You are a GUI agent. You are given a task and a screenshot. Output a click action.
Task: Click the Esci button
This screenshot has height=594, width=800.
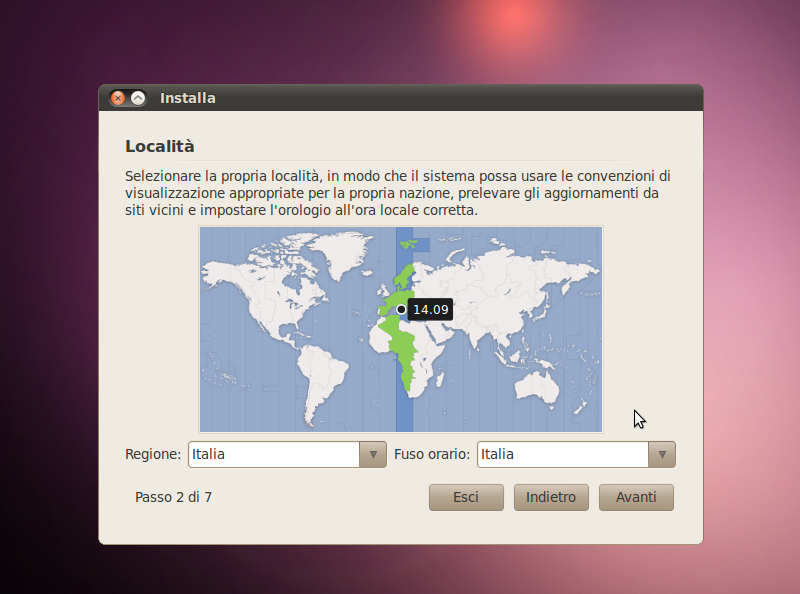click(x=466, y=497)
